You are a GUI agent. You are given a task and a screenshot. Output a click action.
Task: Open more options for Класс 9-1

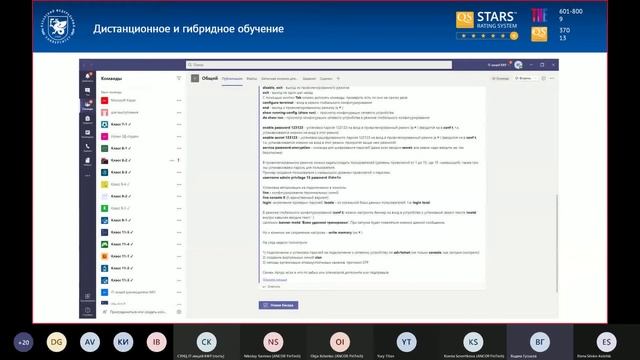click(x=179, y=220)
